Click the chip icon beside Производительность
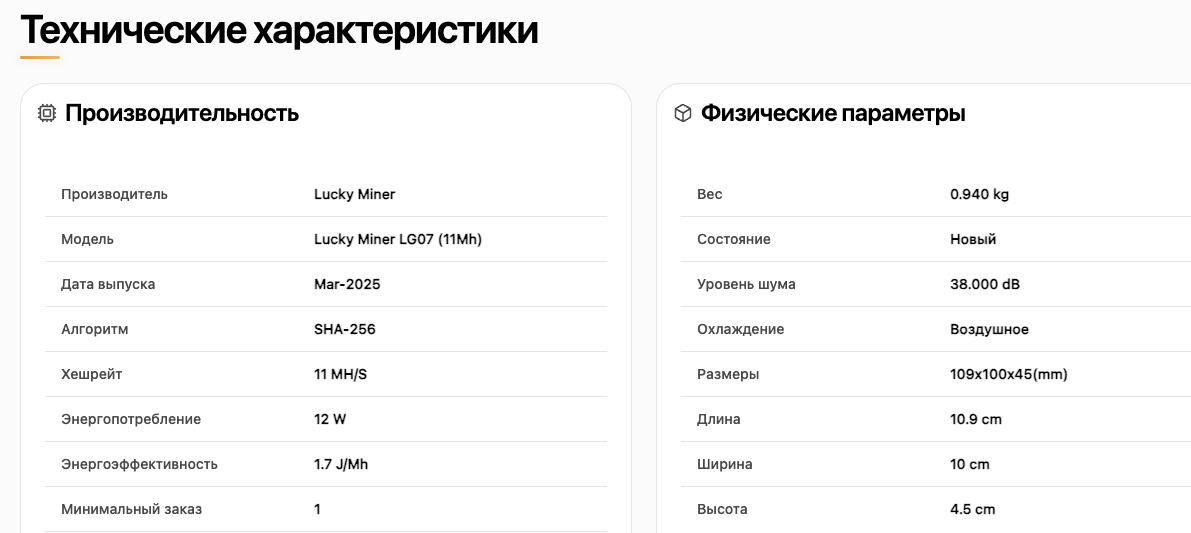 click(47, 114)
